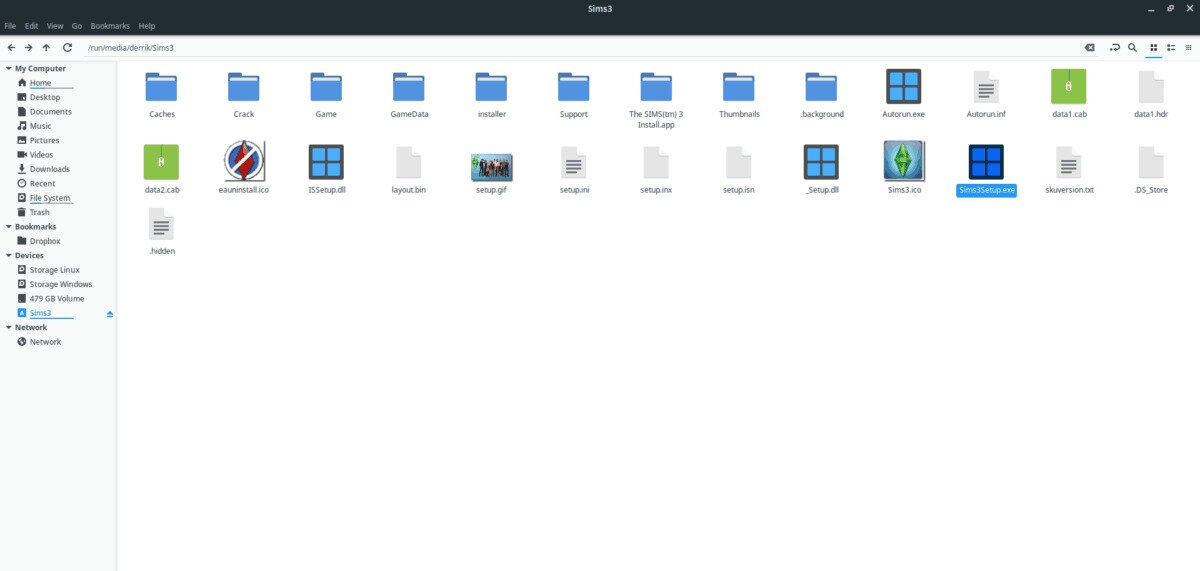Switch to compact view
Image resolution: width=1200 pixels, height=571 pixels.
(x=1189, y=47)
